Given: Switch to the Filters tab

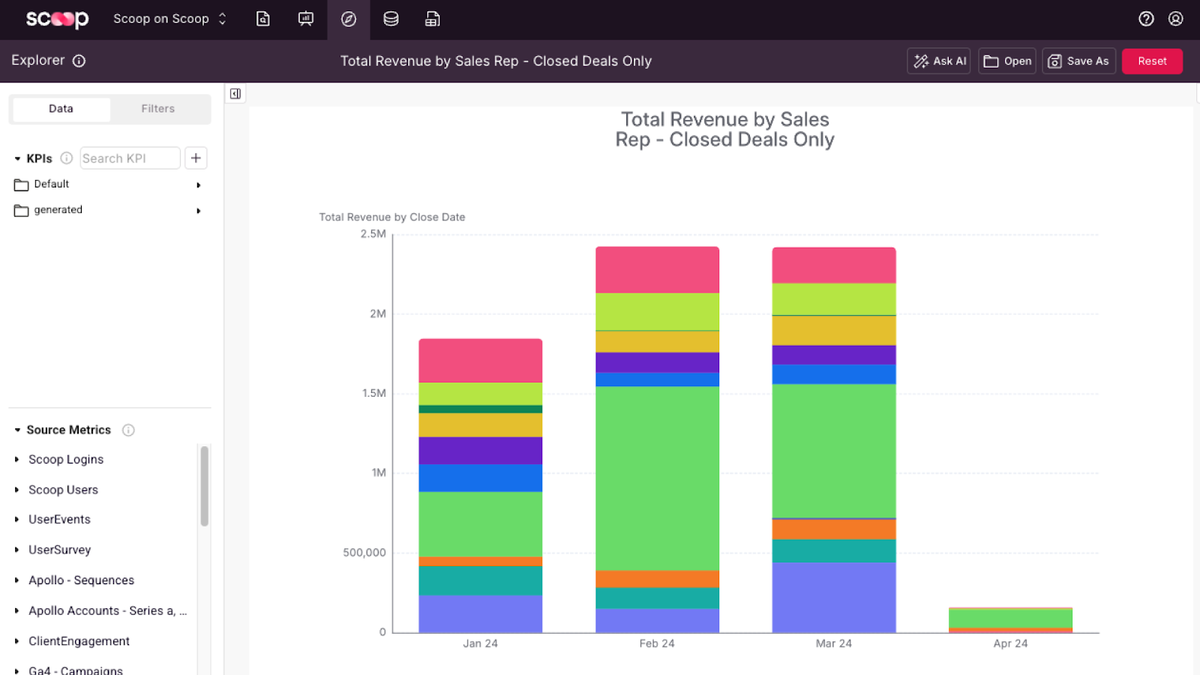Looking at the screenshot, I should tap(160, 108).
